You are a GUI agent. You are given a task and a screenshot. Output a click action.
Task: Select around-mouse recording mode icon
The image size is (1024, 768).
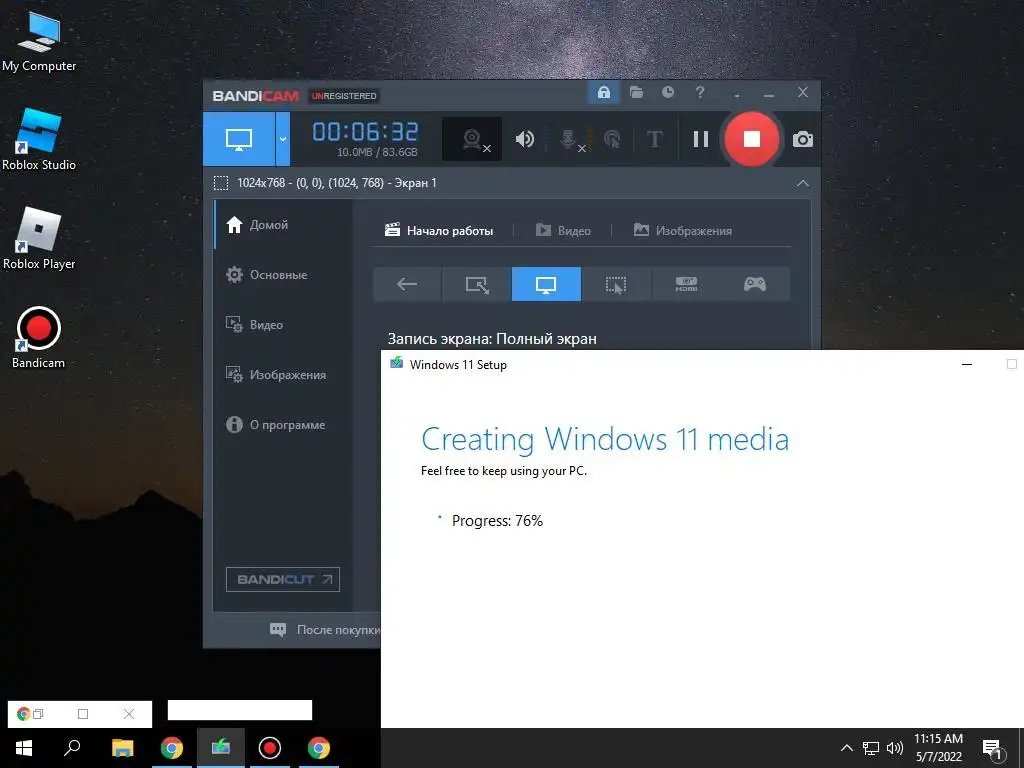click(x=616, y=284)
